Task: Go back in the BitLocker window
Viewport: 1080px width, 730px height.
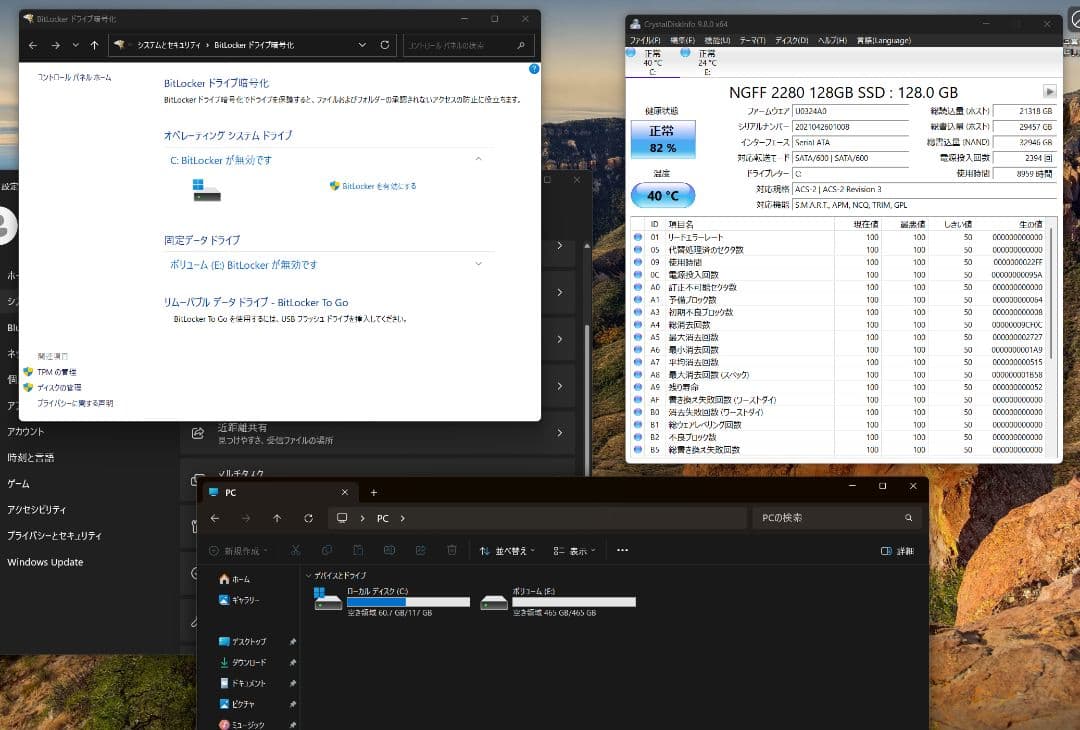Action: click(x=33, y=45)
